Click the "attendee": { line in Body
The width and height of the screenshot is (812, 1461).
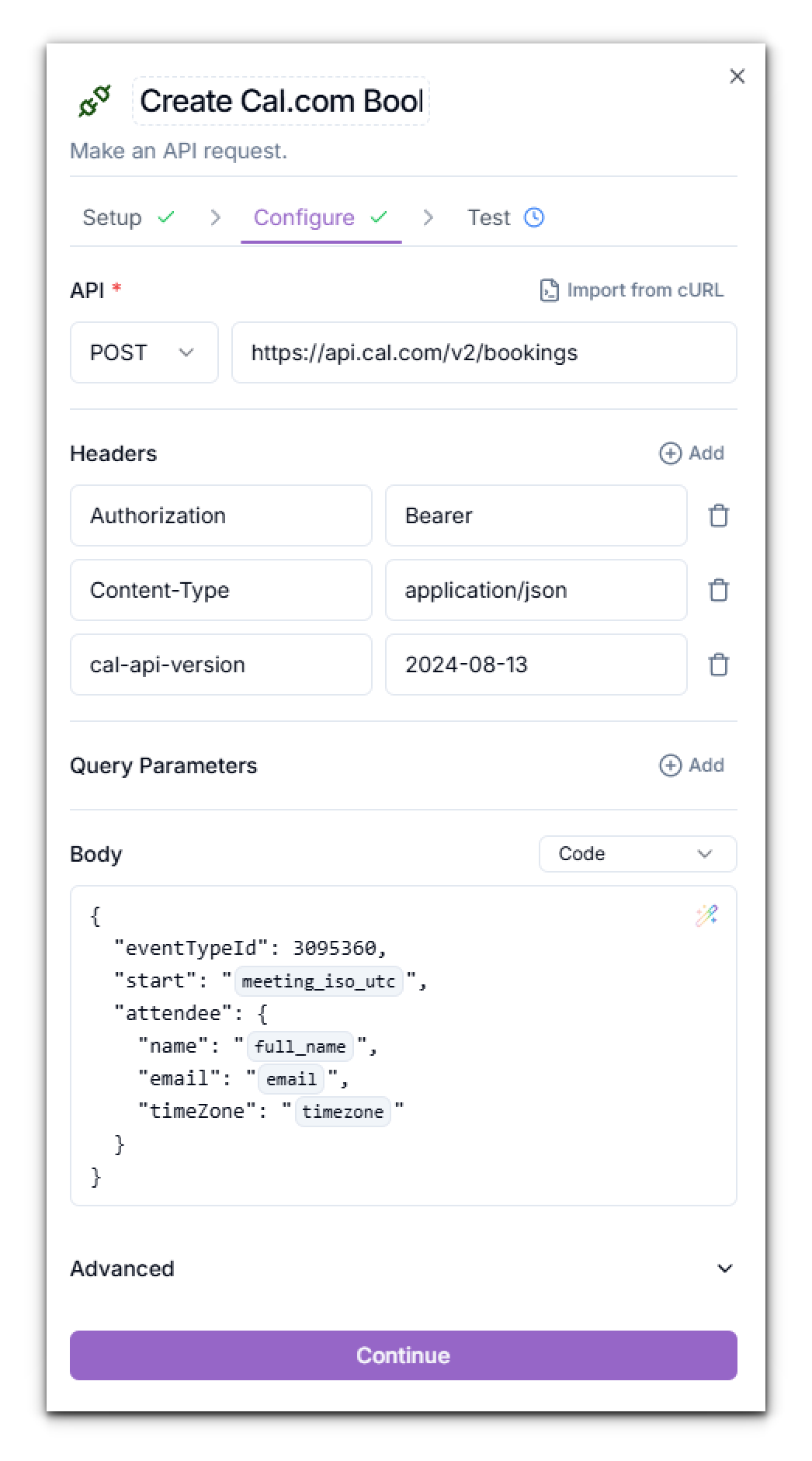point(191,1013)
